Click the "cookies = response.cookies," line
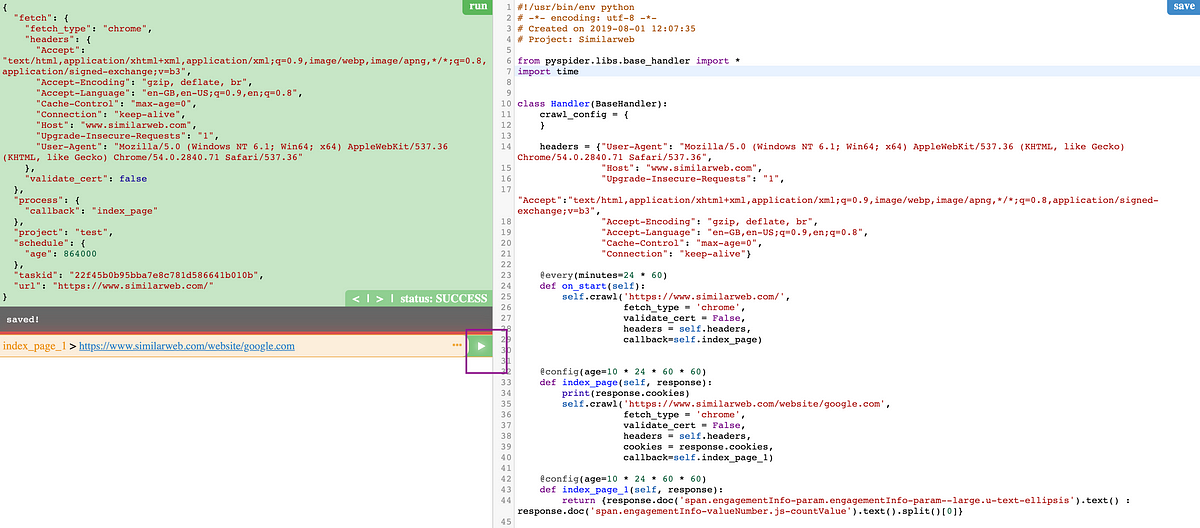Image resolution: width=1200 pixels, height=528 pixels. (697, 446)
